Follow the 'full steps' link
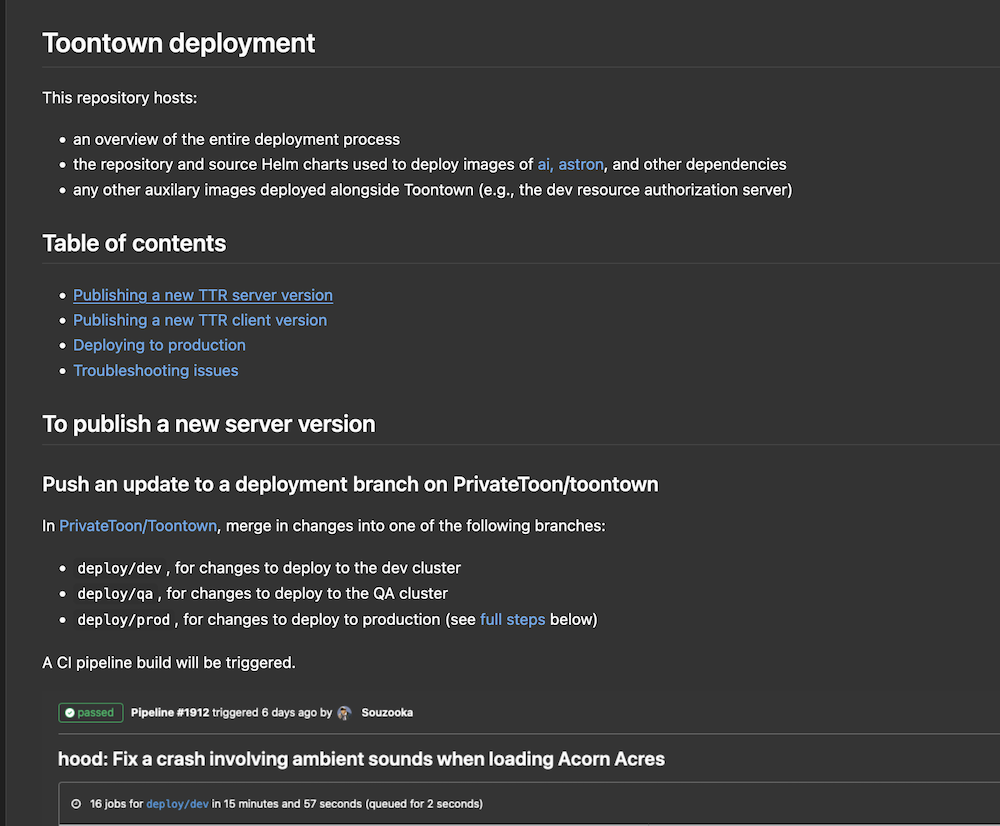Image resolution: width=1000 pixels, height=826 pixels. click(512, 619)
